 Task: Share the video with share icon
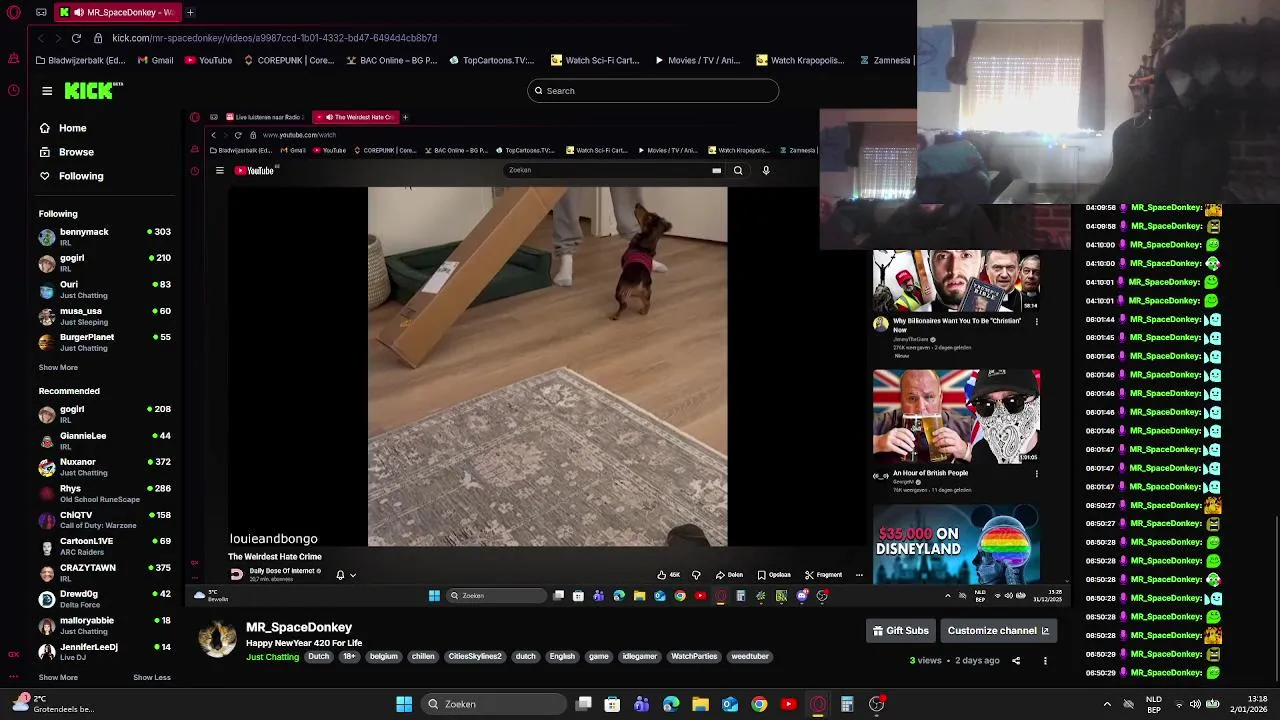[1016, 661]
